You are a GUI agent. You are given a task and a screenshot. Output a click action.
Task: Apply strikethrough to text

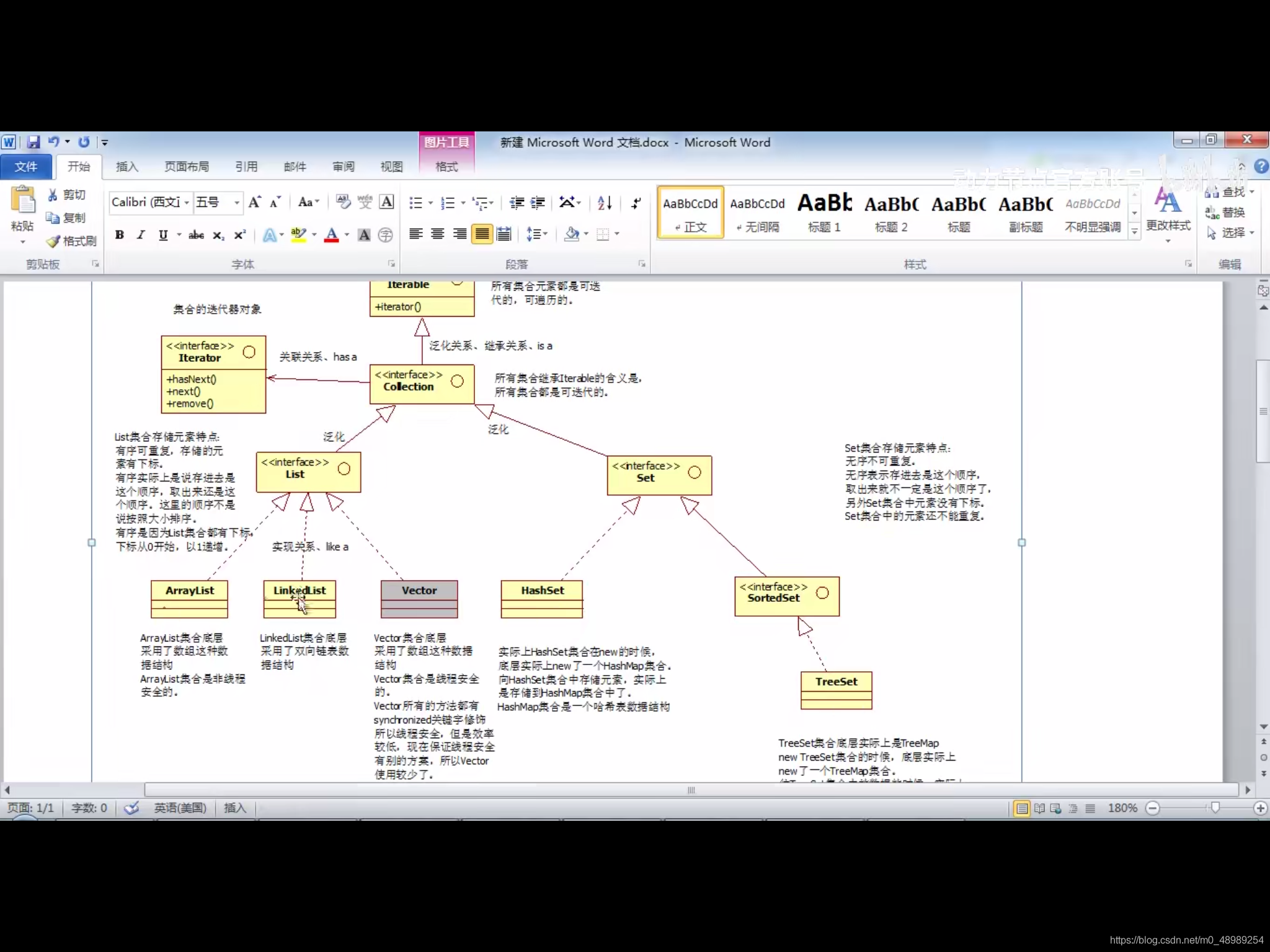196,235
